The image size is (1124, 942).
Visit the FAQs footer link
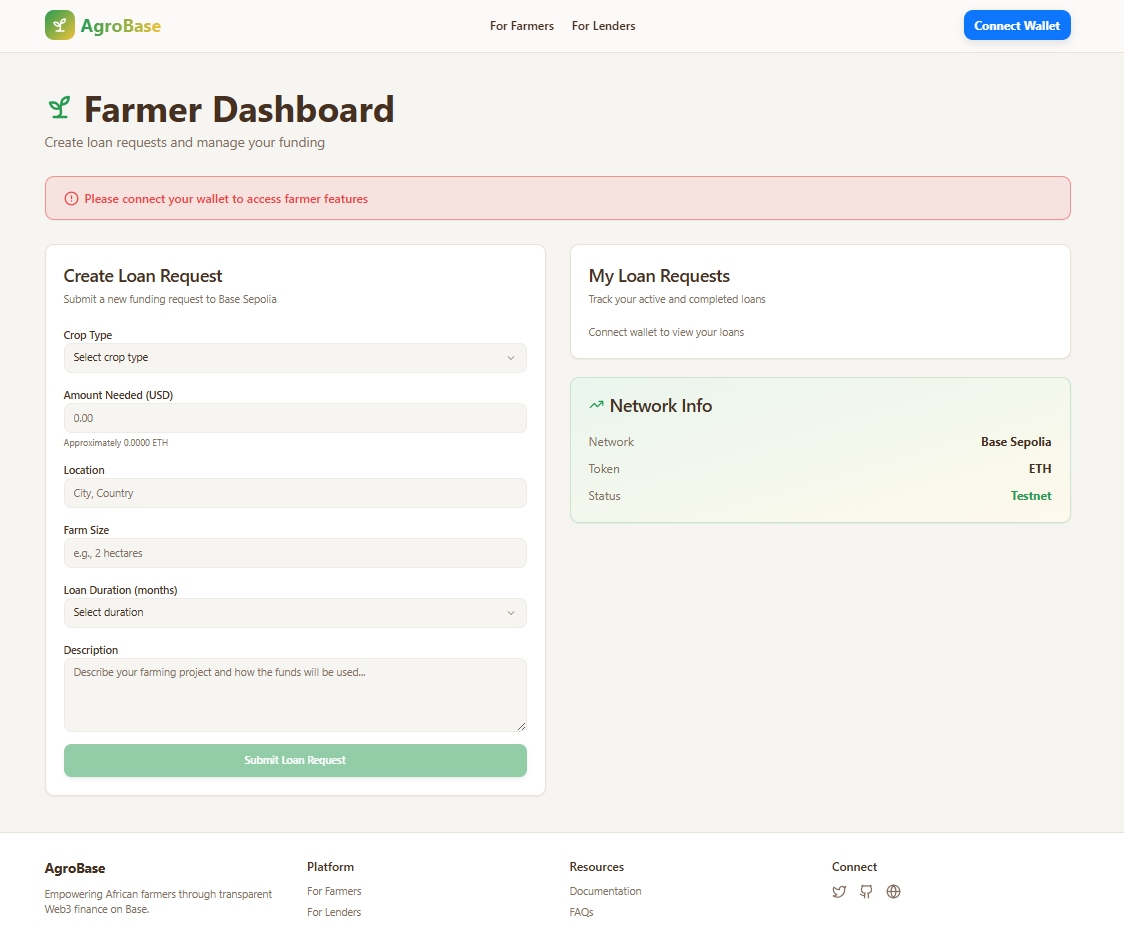581,912
